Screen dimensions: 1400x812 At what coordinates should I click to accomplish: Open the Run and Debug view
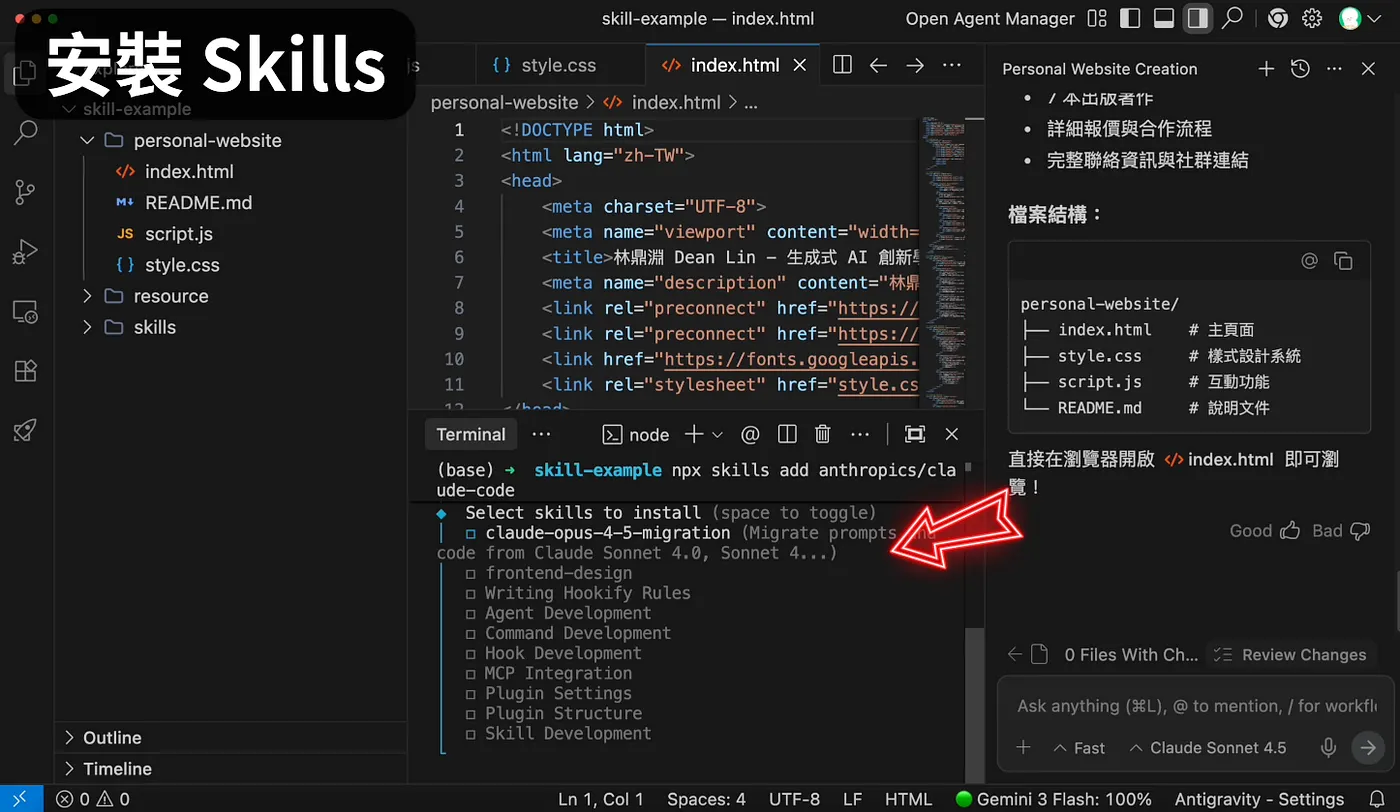(26, 252)
